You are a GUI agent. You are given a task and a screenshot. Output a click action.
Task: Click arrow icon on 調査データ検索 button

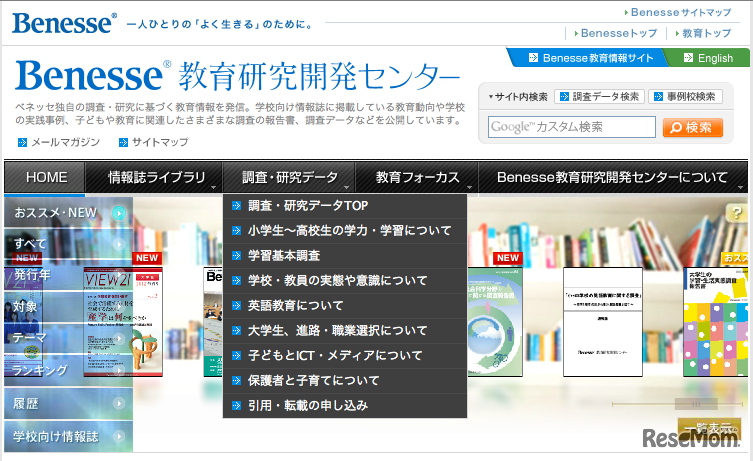pyautogui.click(x=564, y=97)
